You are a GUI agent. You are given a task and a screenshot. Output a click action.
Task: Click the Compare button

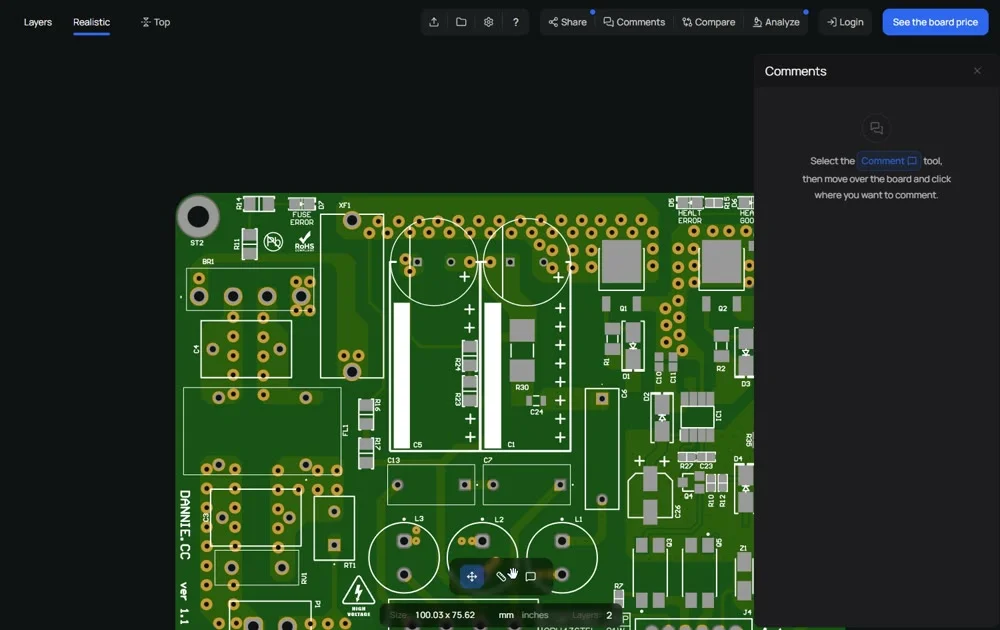coord(708,22)
